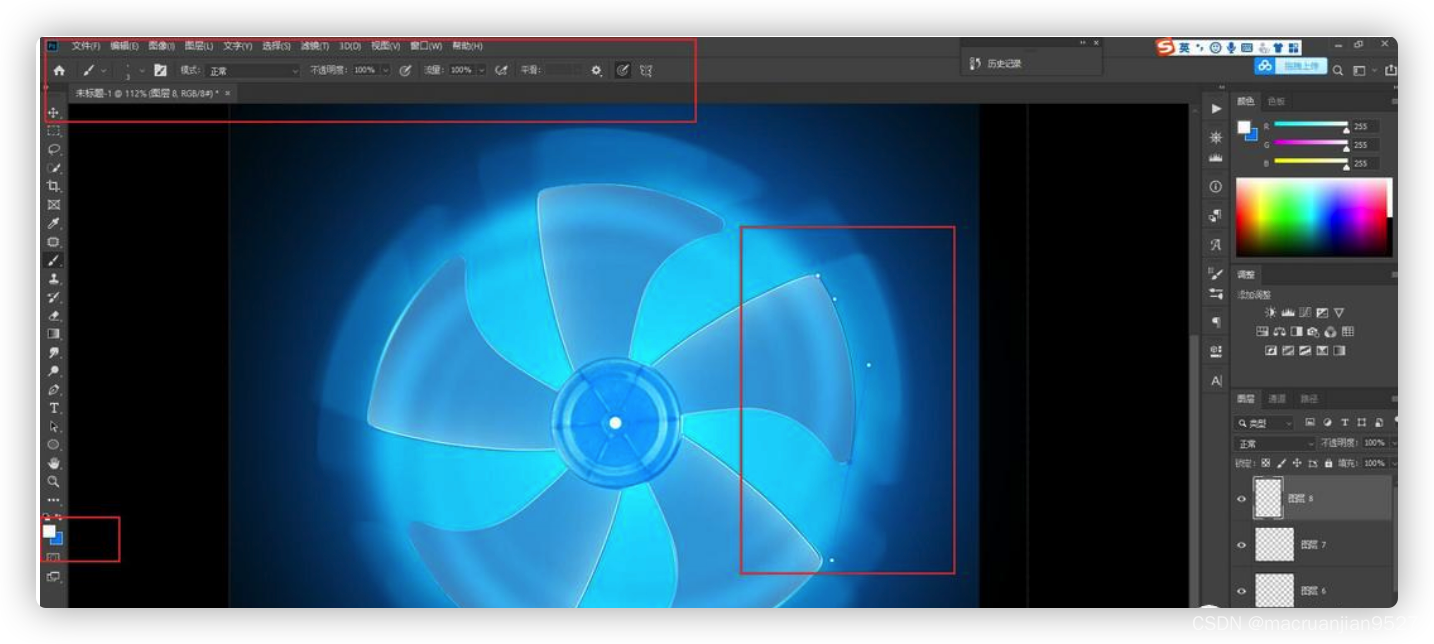
Task: Select the Gradient tool
Action: [54, 334]
